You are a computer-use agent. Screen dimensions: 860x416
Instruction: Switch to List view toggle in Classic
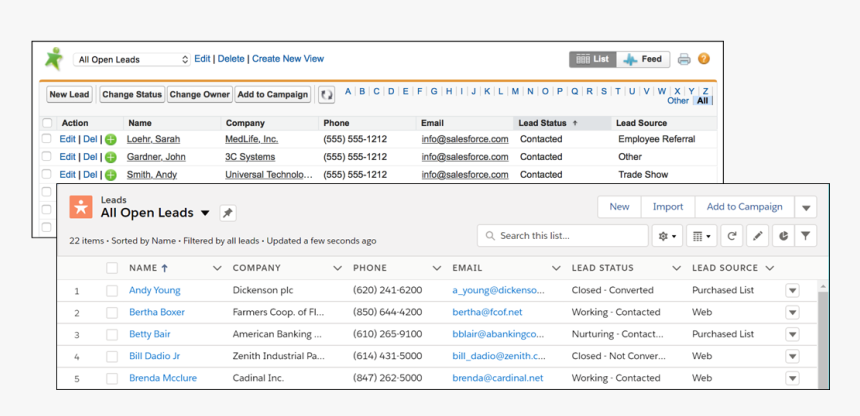(x=593, y=59)
